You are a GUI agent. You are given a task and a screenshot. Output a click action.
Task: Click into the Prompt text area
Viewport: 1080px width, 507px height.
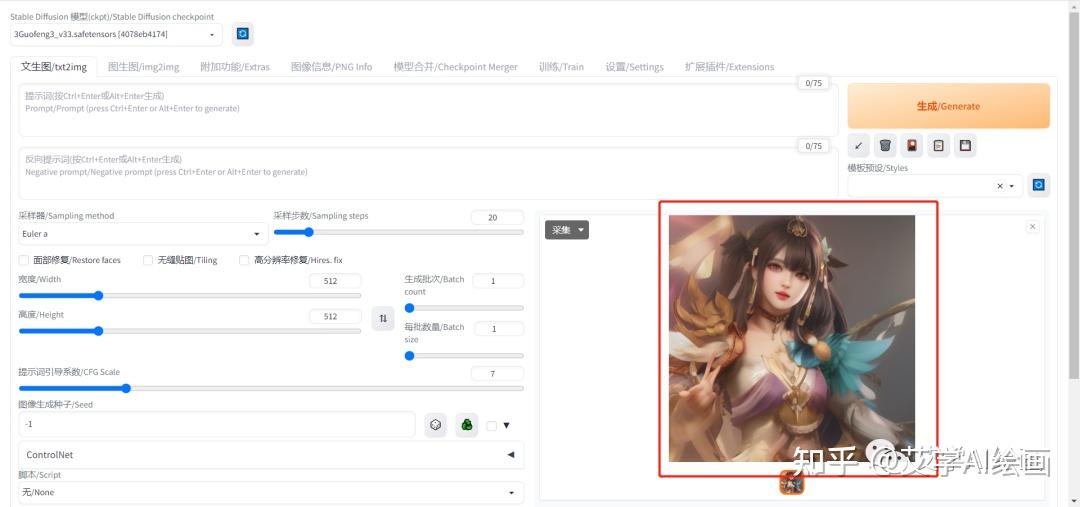(428, 110)
